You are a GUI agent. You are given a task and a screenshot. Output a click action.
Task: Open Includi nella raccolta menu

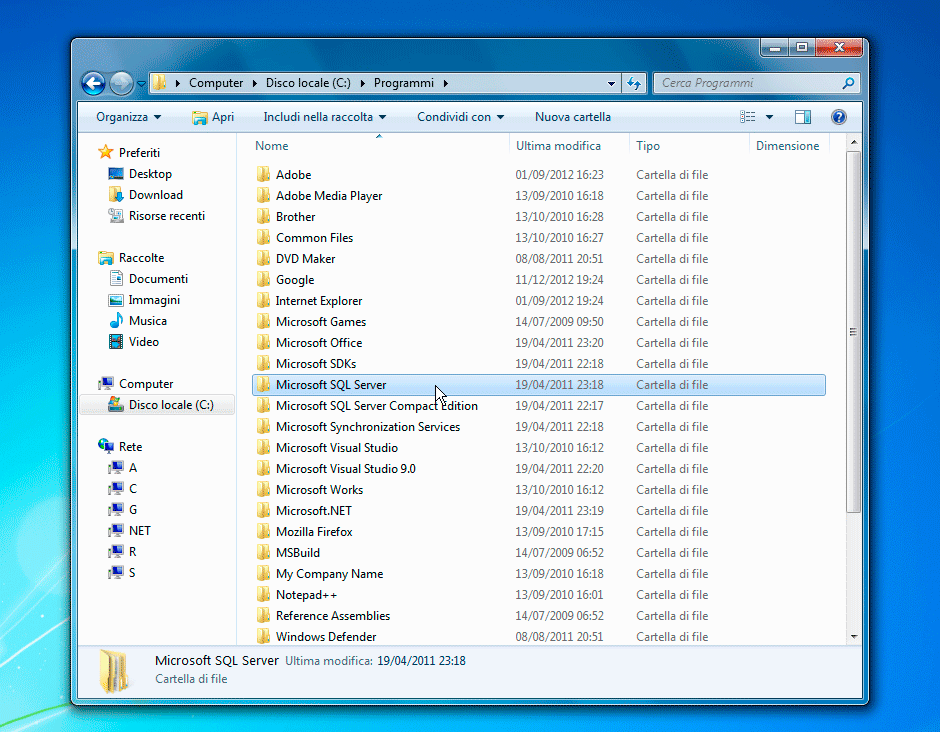324,117
